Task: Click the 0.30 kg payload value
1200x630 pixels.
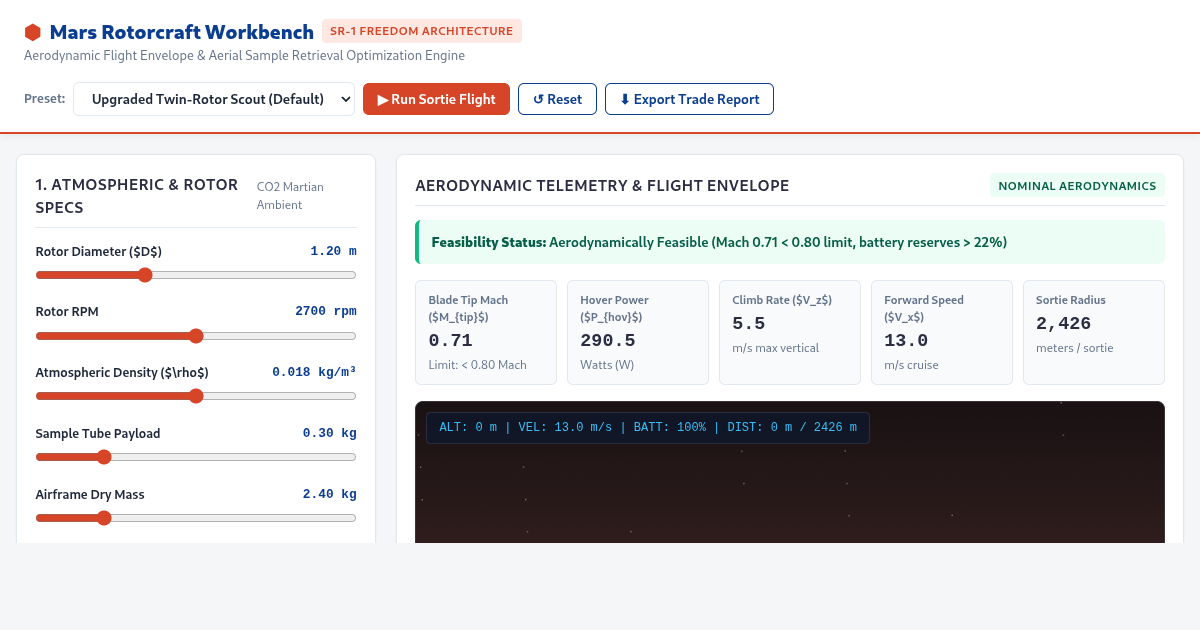Action: [330, 433]
